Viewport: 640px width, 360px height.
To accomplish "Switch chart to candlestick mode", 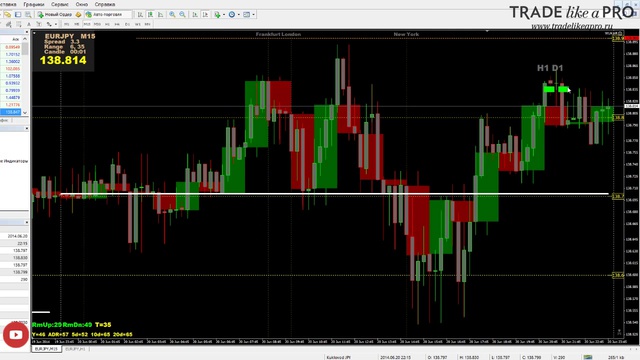I will pyautogui.click(x=151, y=14).
